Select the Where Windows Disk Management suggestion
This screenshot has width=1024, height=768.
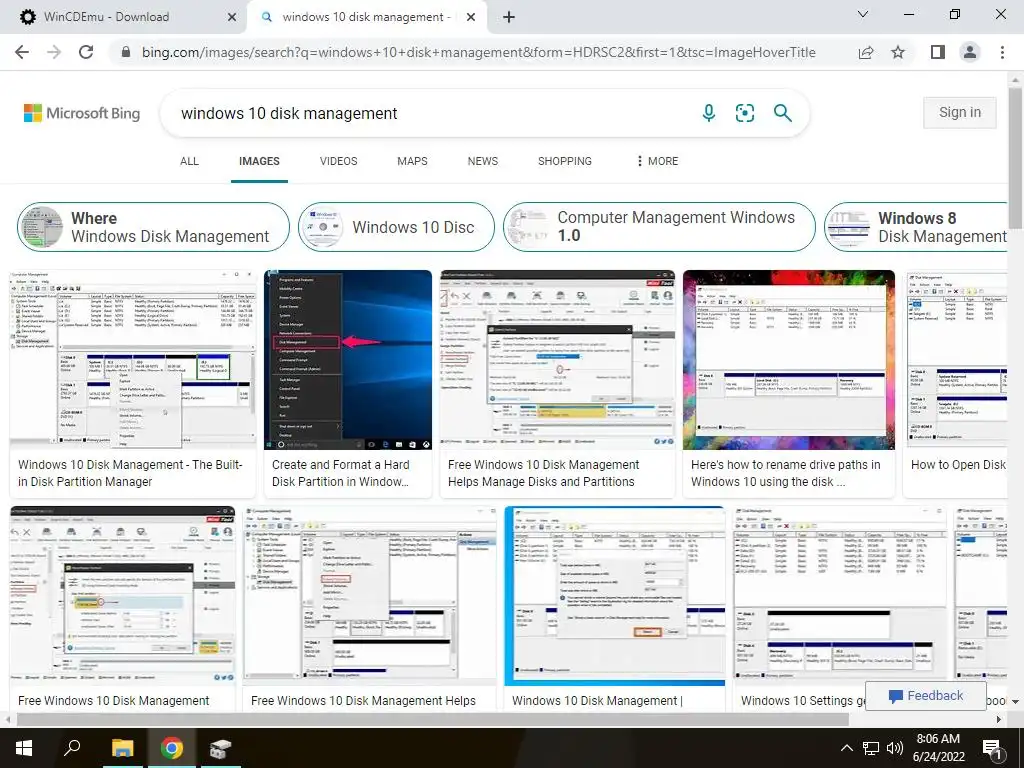pyautogui.click(x=153, y=227)
